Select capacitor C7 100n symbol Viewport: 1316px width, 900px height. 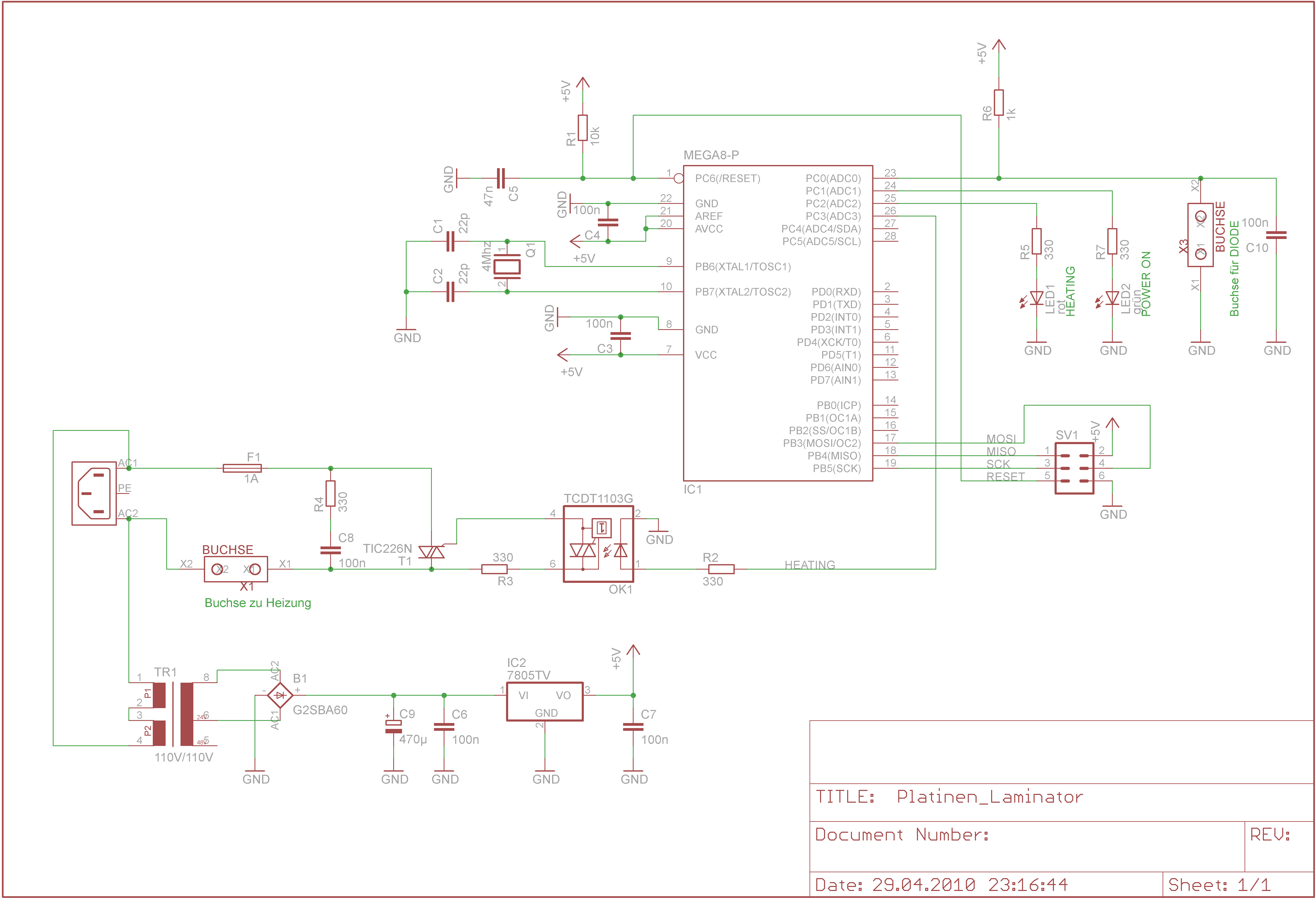pyautogui.click(x=633, y=727)
